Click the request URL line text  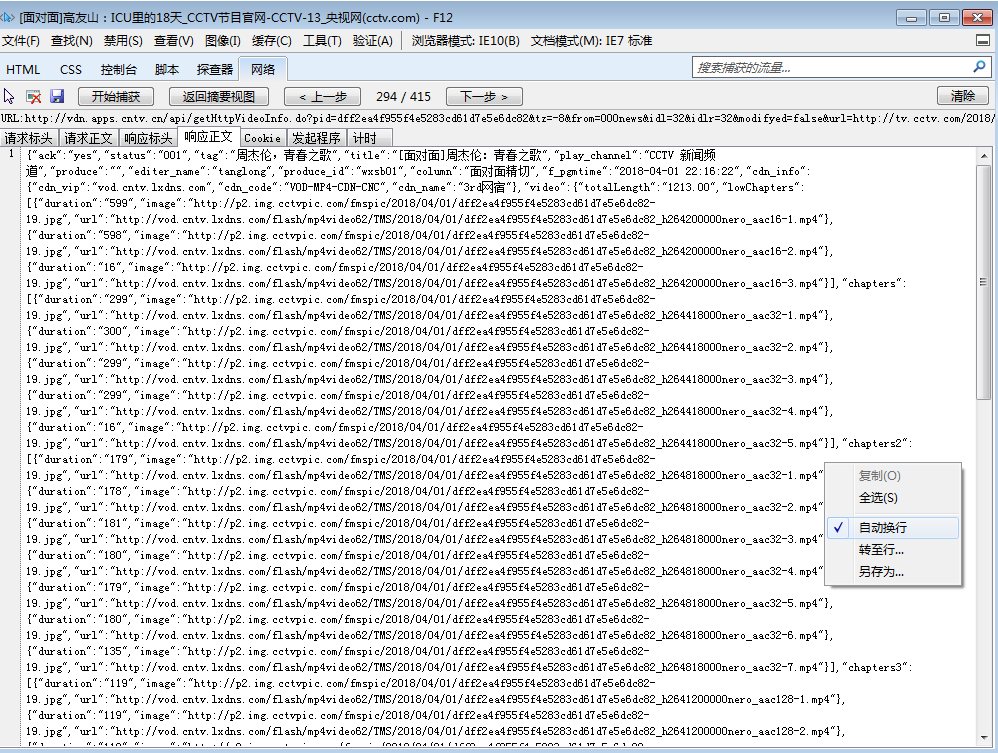(498, 118)
